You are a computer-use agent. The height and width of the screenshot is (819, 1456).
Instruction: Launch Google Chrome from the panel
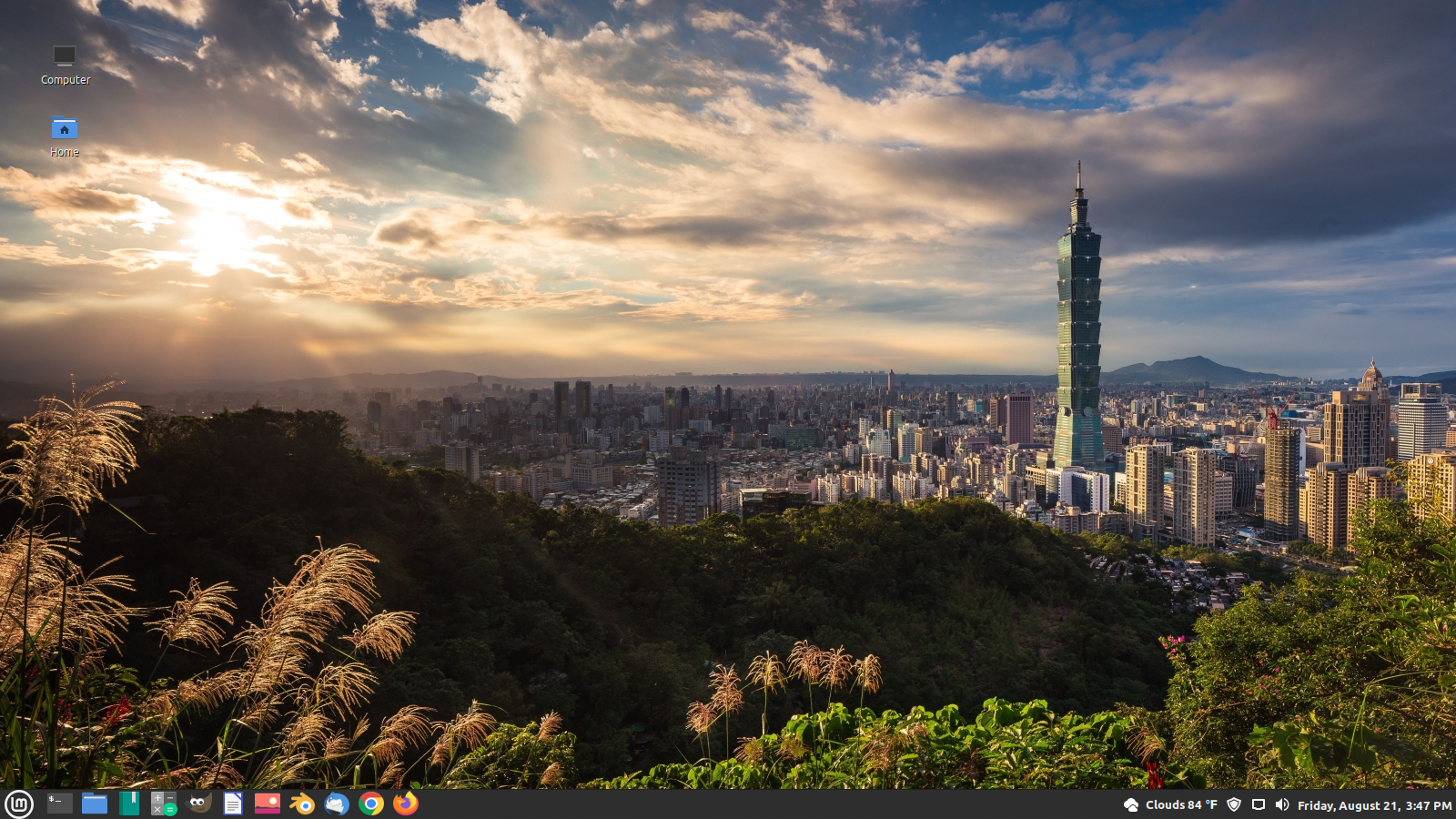(x=371, y=804)
